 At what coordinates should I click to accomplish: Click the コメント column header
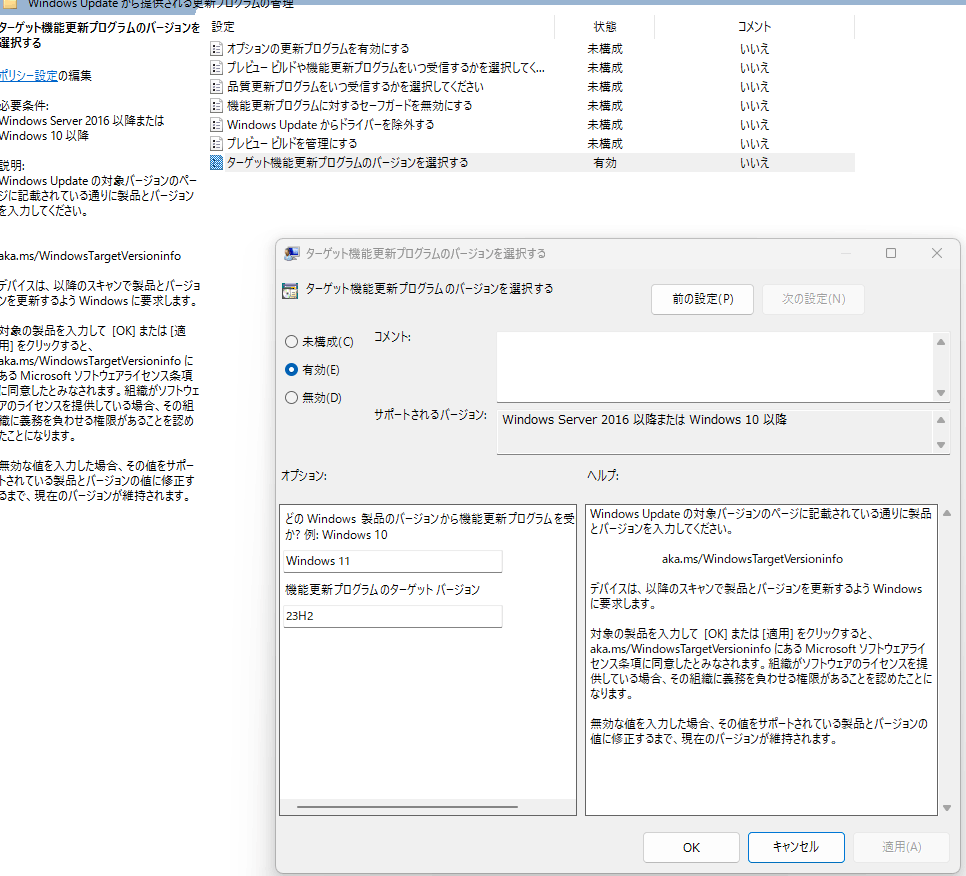click(x=755, y=27)
